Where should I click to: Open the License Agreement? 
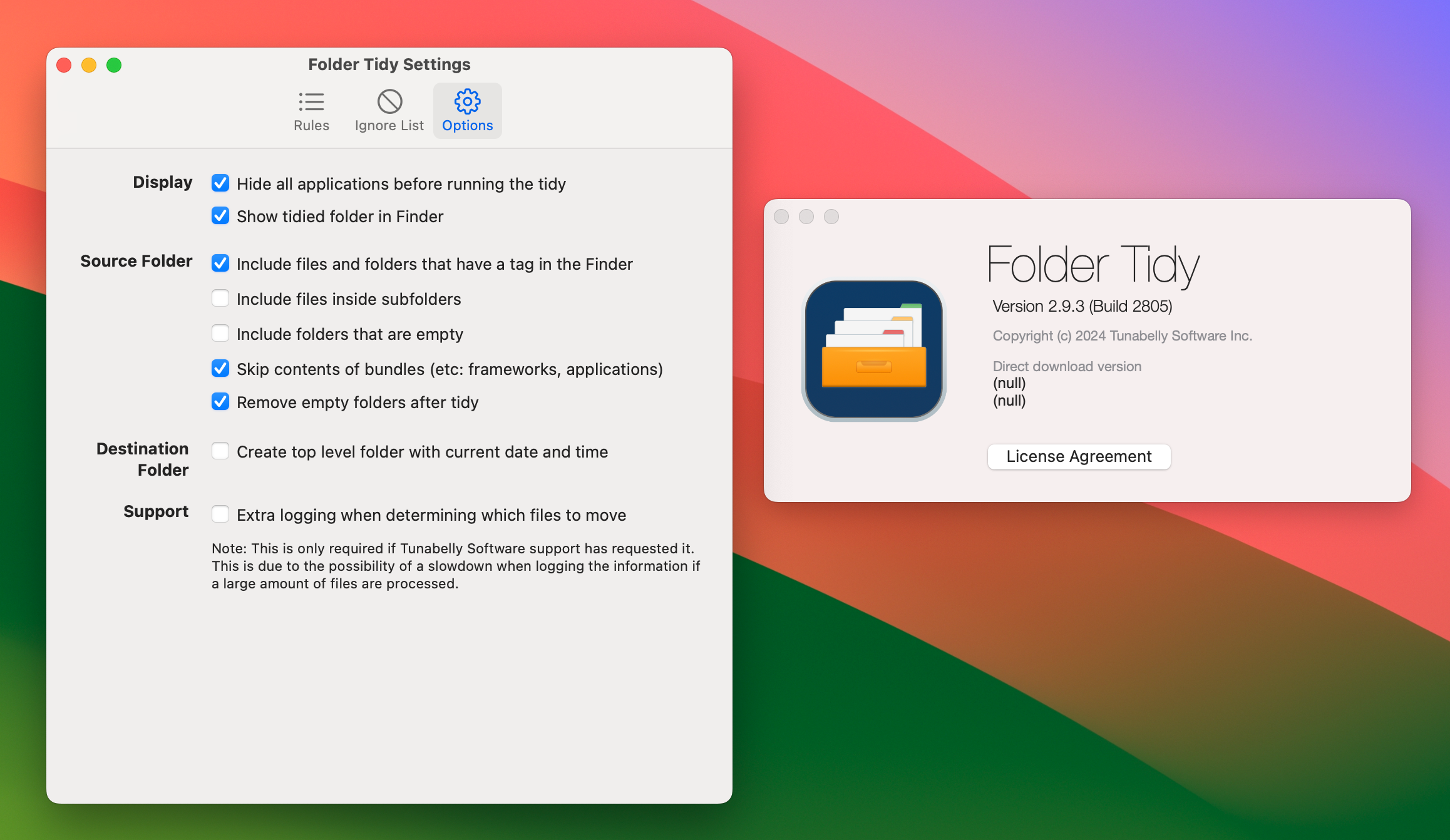1078,456
